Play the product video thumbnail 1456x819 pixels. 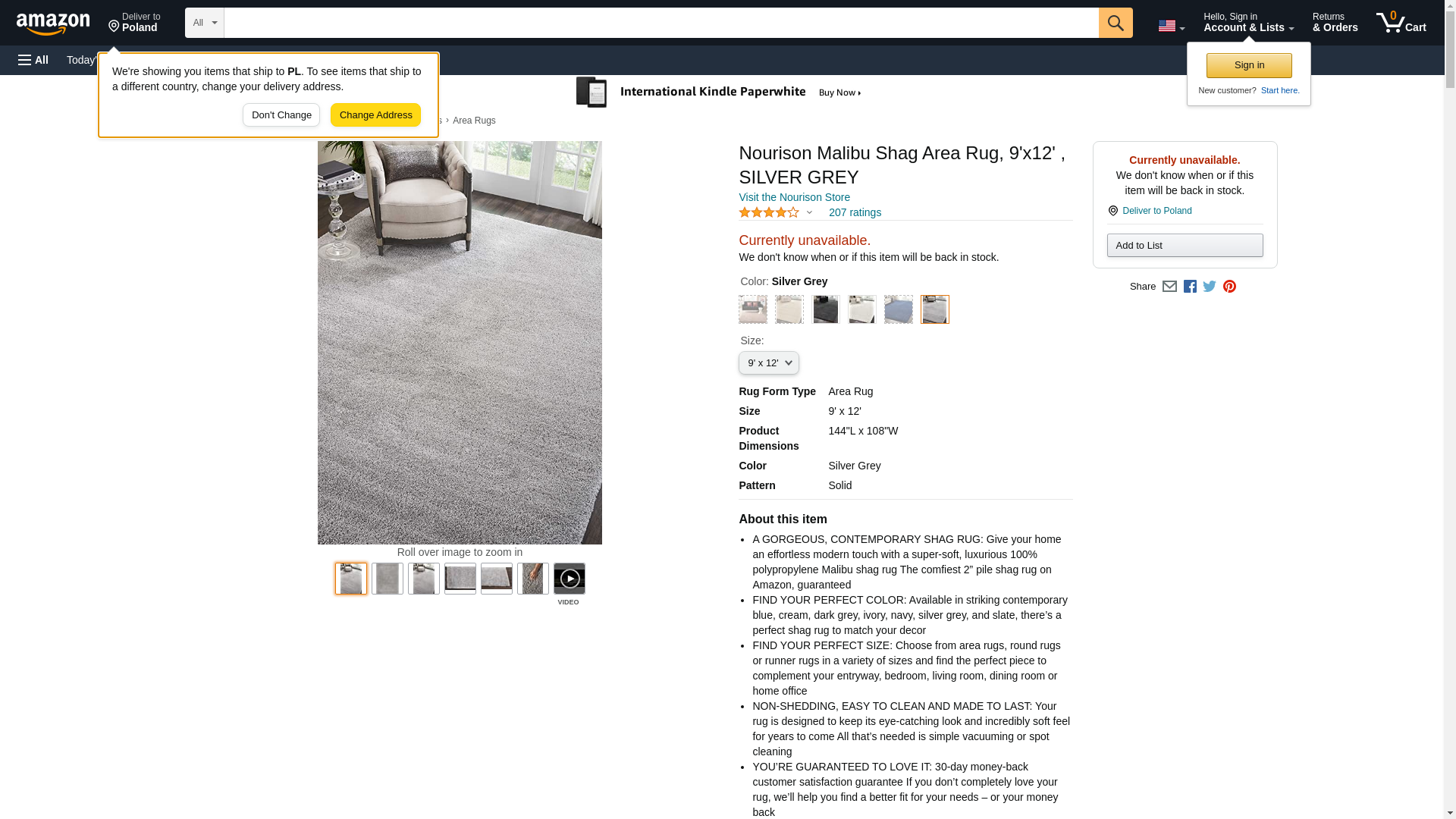pyautogui.click(x=569, y=579)
